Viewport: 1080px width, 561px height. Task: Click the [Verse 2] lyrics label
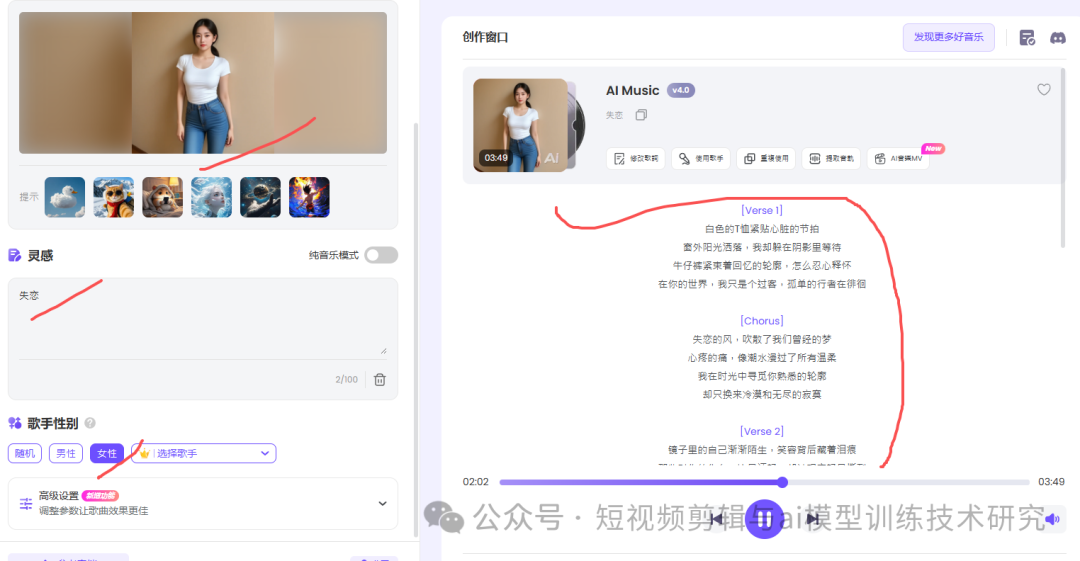tap(762, 431)
